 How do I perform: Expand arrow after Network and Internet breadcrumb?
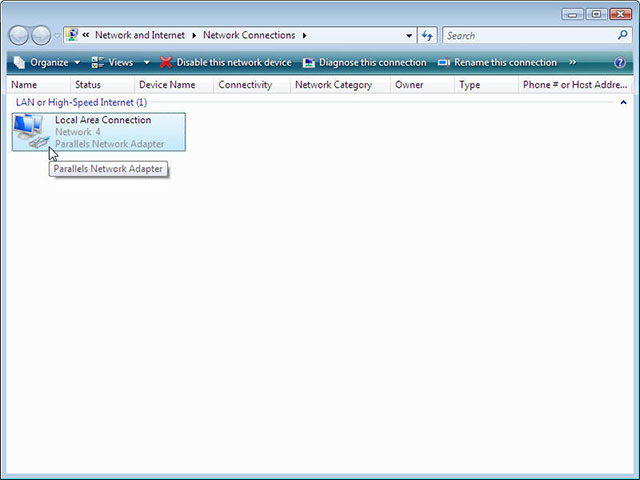pos(194,36)
